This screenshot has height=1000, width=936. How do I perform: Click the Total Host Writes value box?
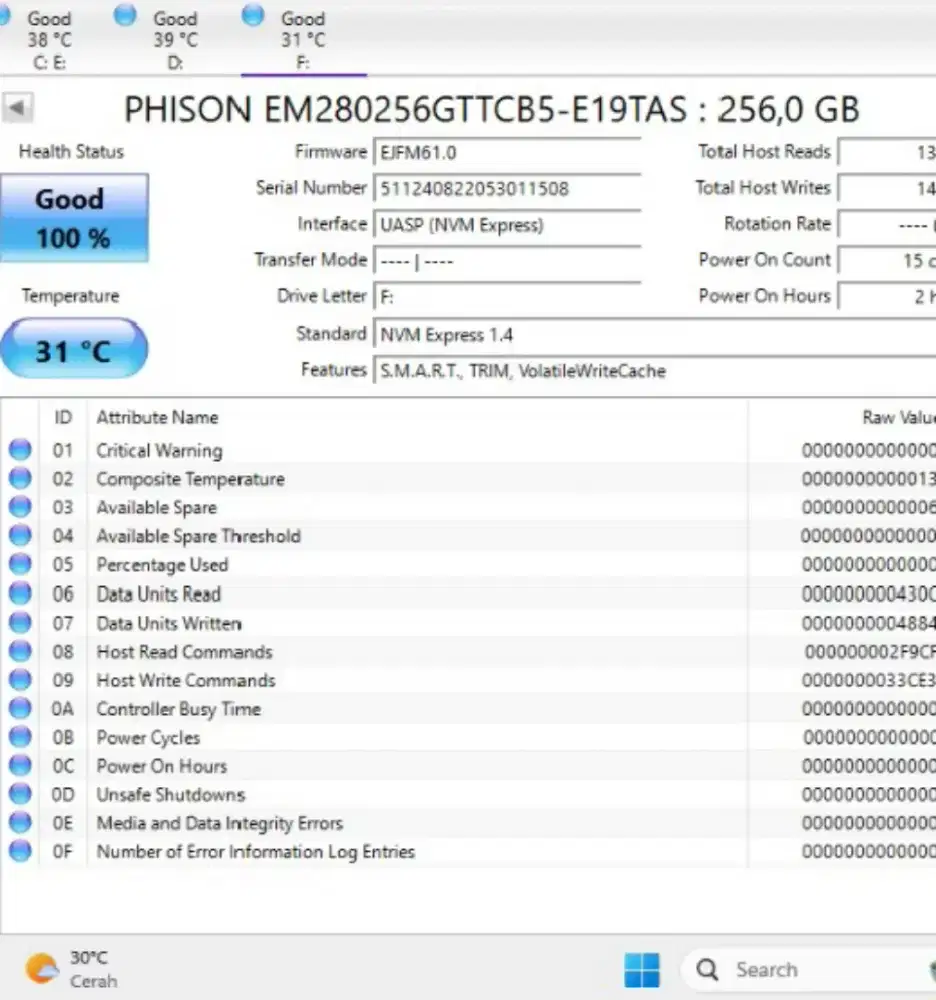pos(887,189)
